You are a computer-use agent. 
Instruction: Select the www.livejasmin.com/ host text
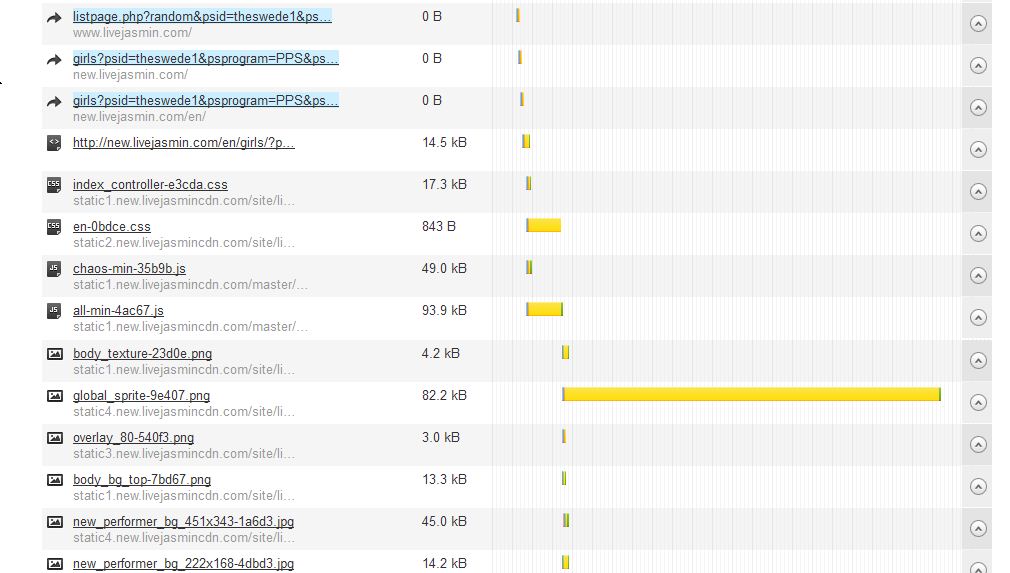(x=132, y=33)
